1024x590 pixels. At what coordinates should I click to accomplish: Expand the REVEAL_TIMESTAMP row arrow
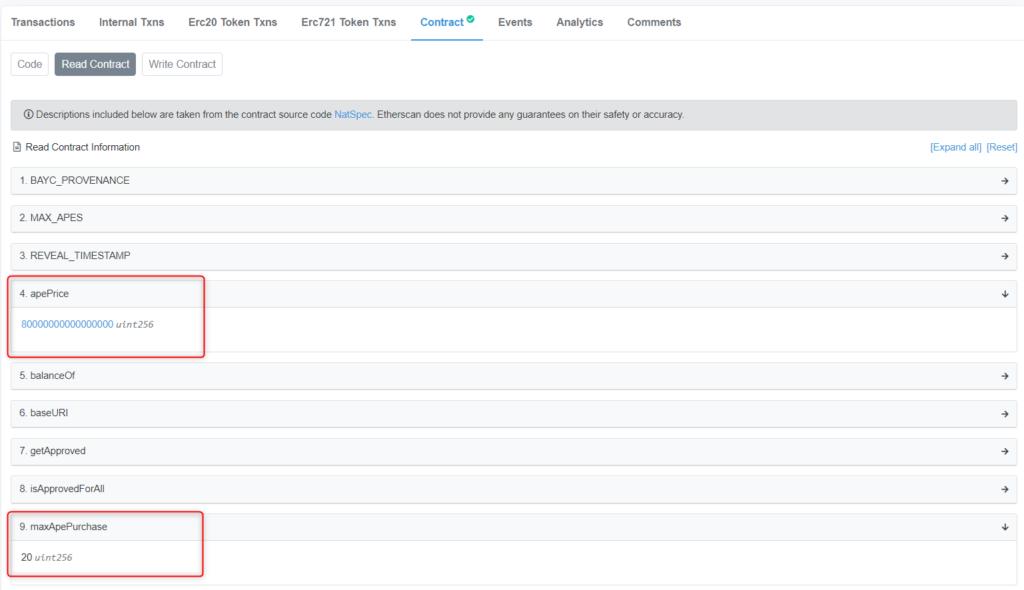click(x=1004, y=256)
